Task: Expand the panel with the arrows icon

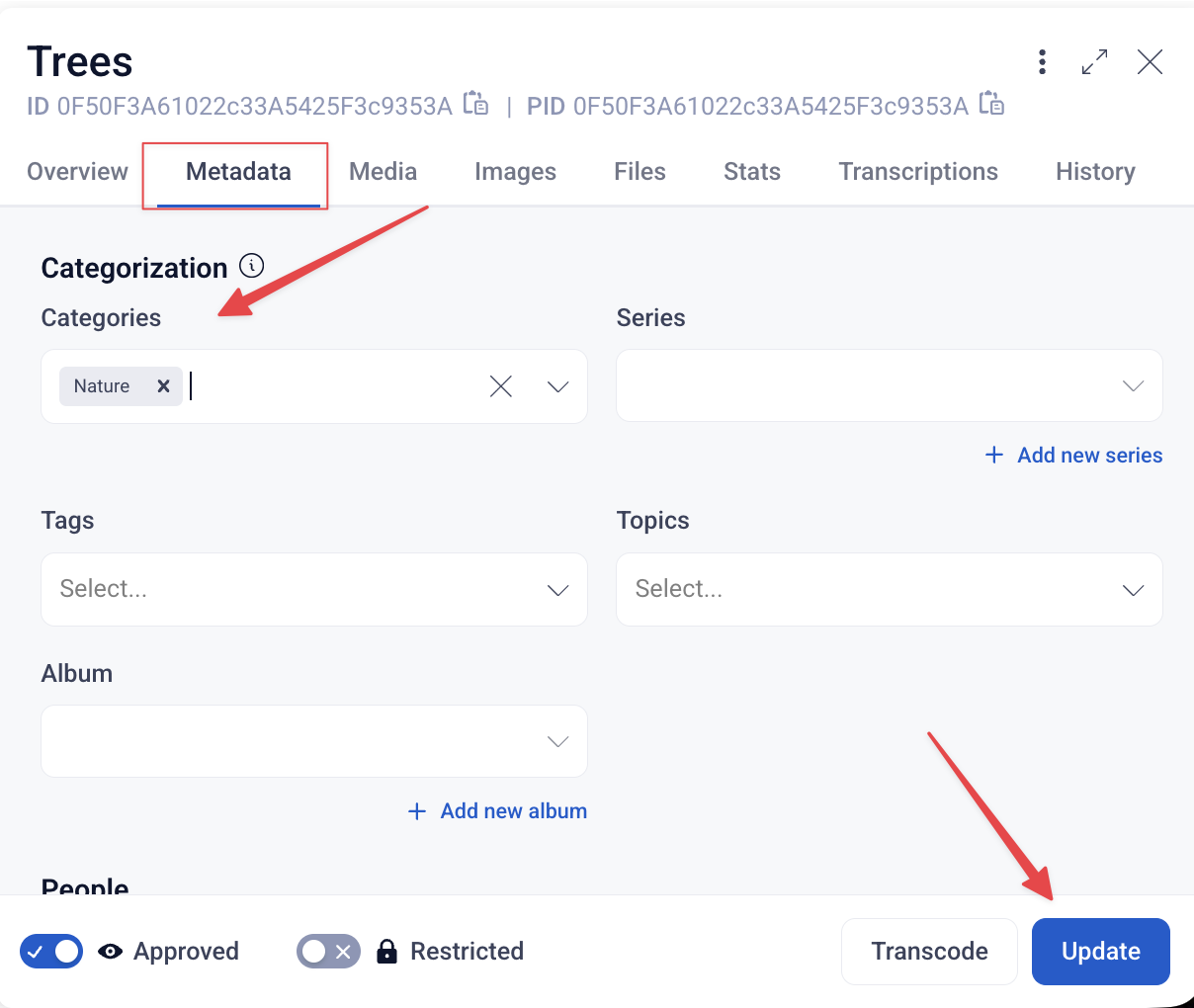Action: pyautogui.click(x=1094, y=62)
